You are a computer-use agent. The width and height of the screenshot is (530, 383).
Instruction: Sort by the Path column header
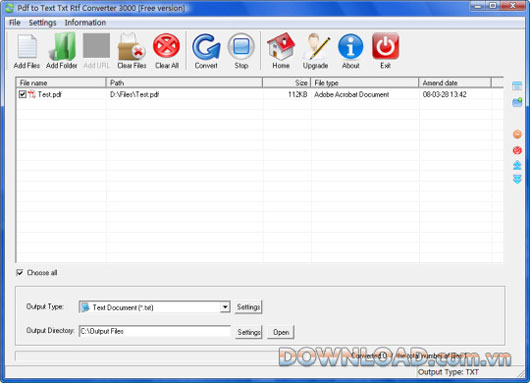[x=184, y=83]
